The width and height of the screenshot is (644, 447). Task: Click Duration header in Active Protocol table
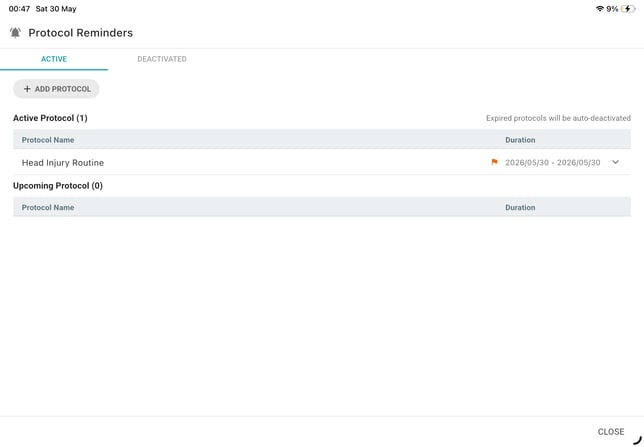(520, 140)
